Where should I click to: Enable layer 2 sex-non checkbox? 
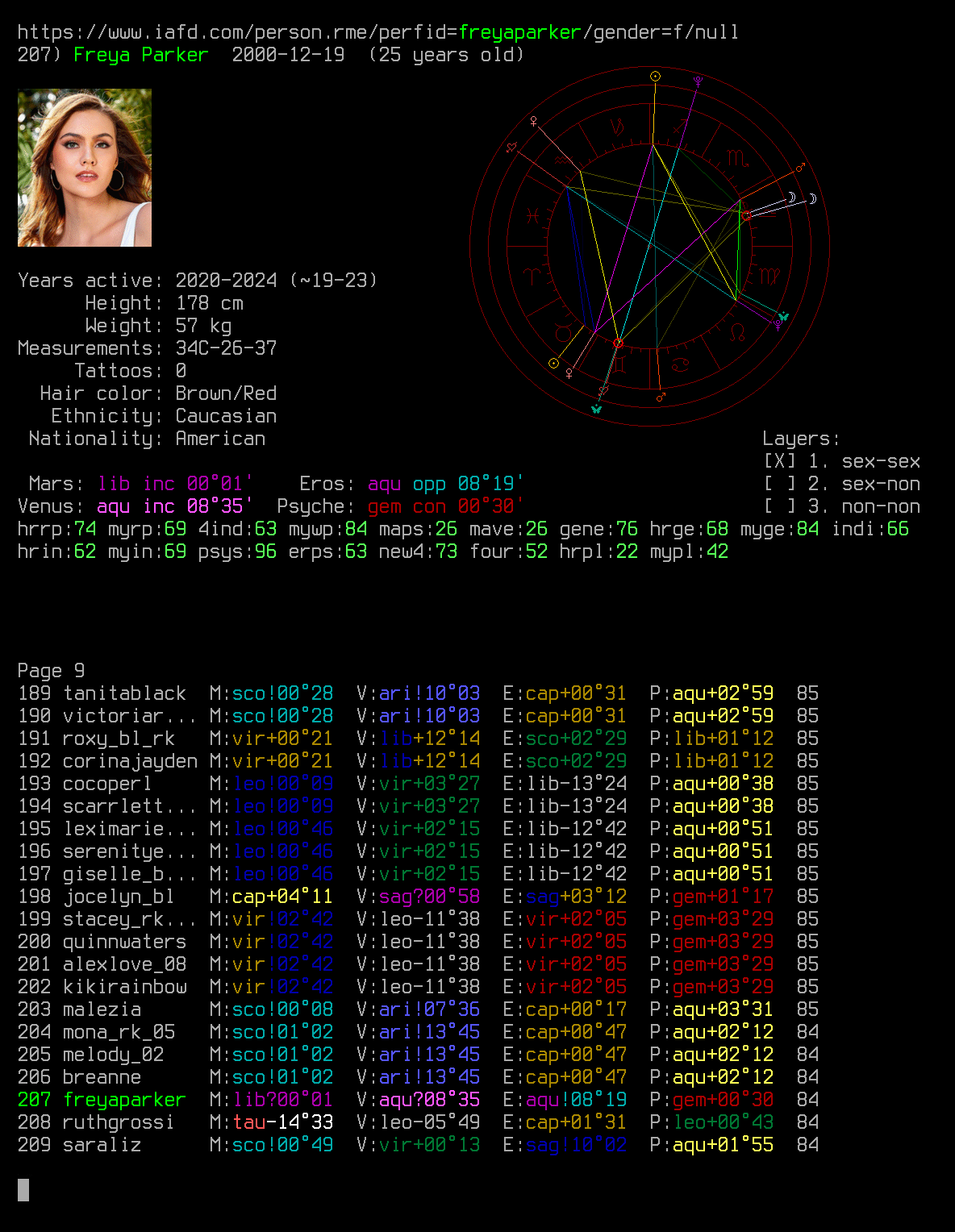780,484
